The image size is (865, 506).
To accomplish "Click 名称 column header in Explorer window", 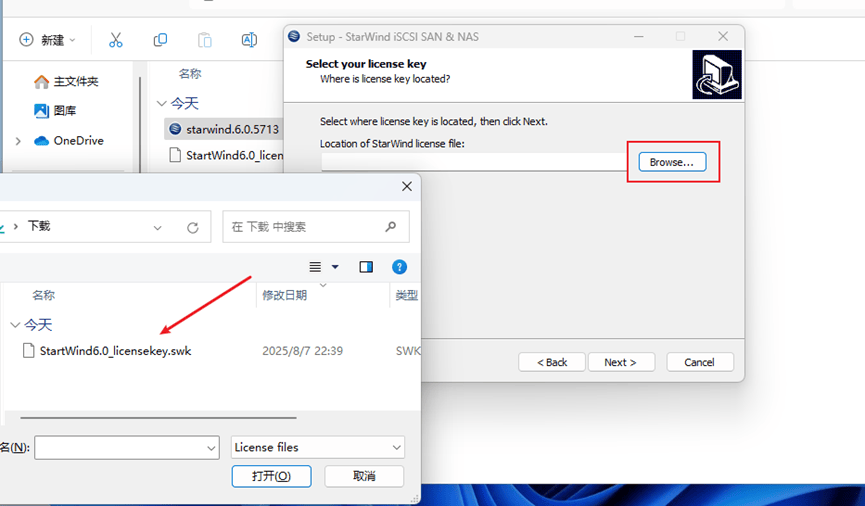I will coord(190,73).
